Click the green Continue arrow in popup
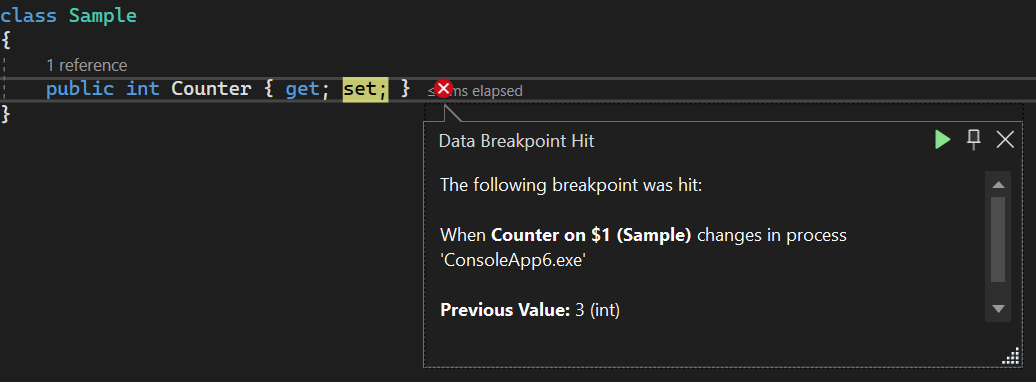This screenshot has height=382, width=1036. tap(943, 139)
